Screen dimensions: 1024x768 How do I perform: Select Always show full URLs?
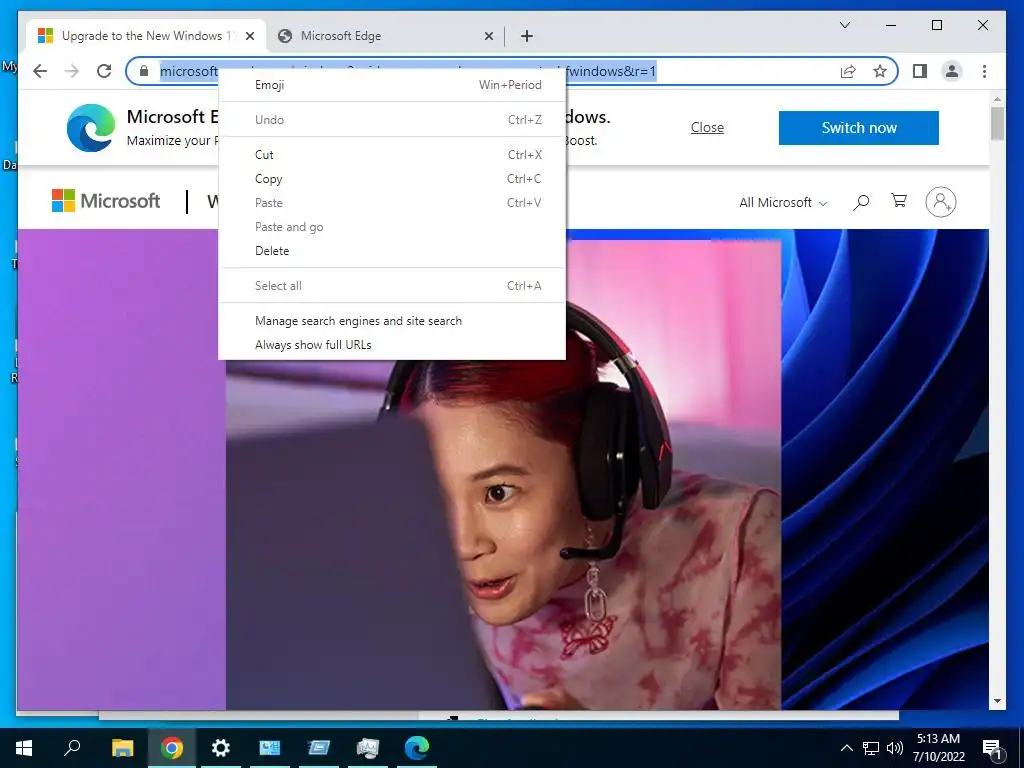pos(392,345)
